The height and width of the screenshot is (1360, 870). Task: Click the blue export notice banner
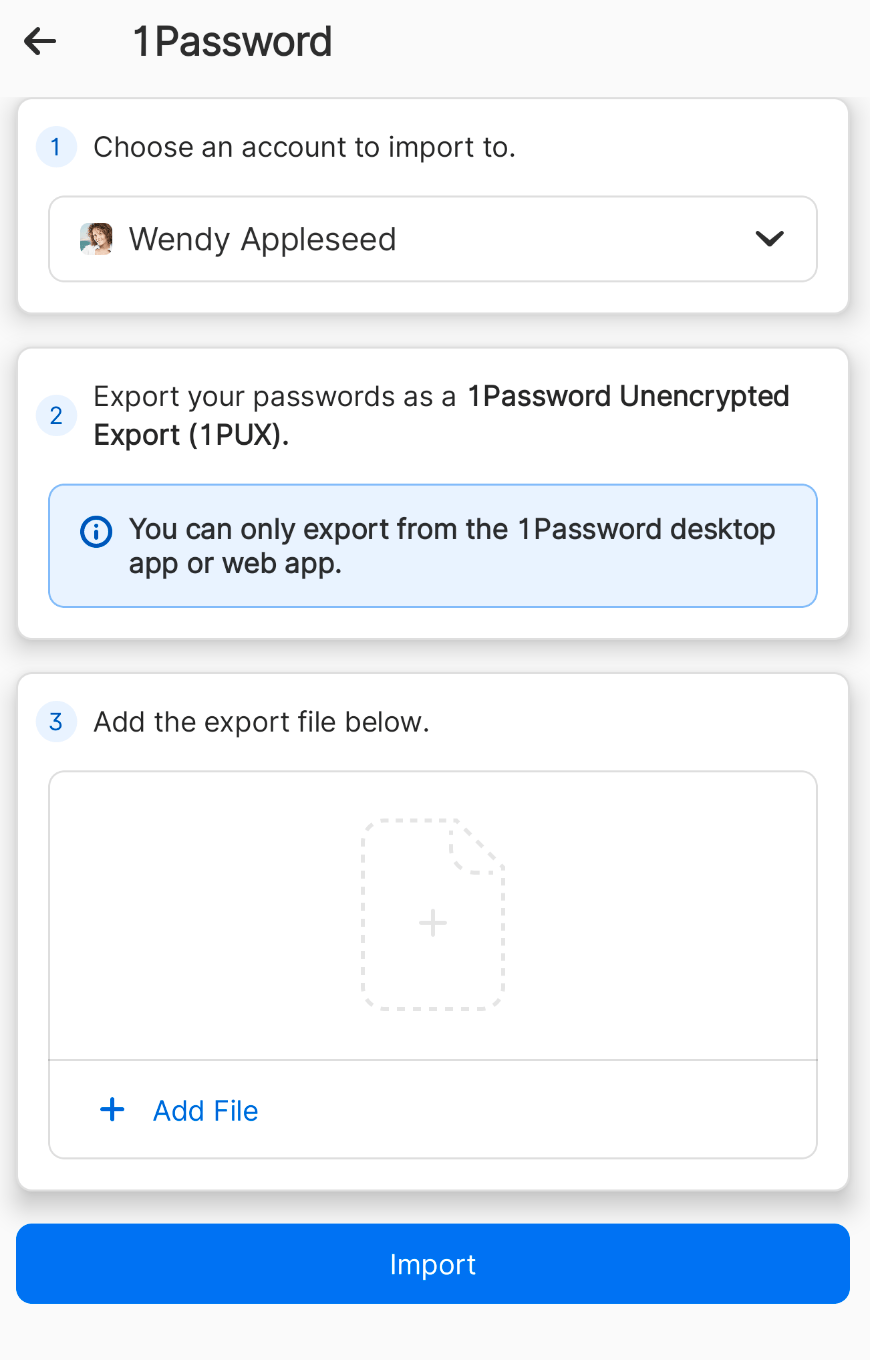[433, 545]
